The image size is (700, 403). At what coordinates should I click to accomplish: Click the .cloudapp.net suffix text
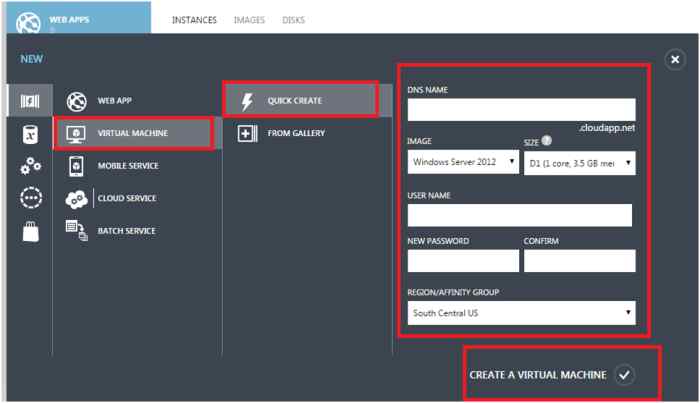(607, 128)
